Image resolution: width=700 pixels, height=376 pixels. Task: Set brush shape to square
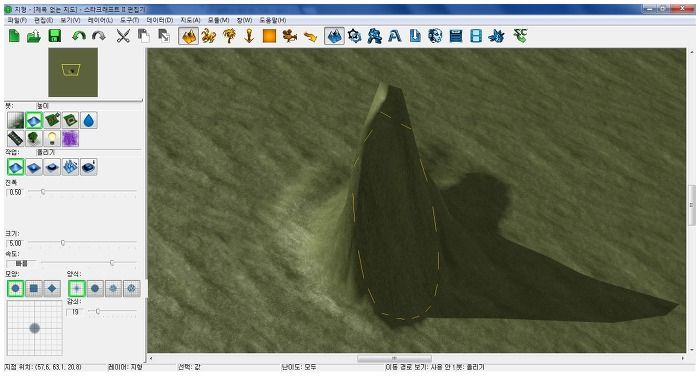coord(34,288)
